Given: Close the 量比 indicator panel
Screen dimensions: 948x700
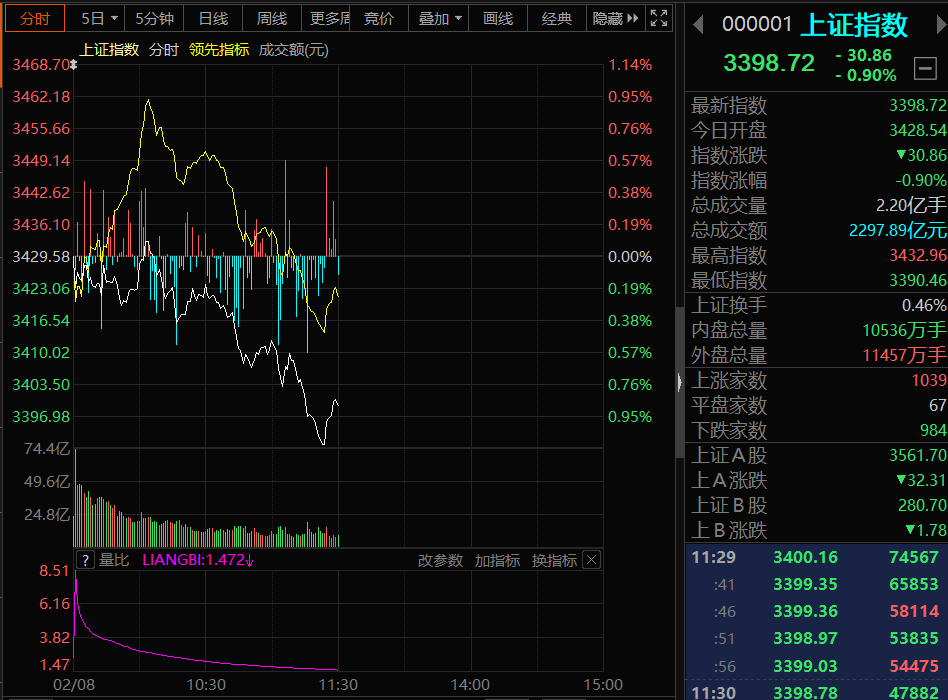Looking at the screenshot, I should pos(591,560).
